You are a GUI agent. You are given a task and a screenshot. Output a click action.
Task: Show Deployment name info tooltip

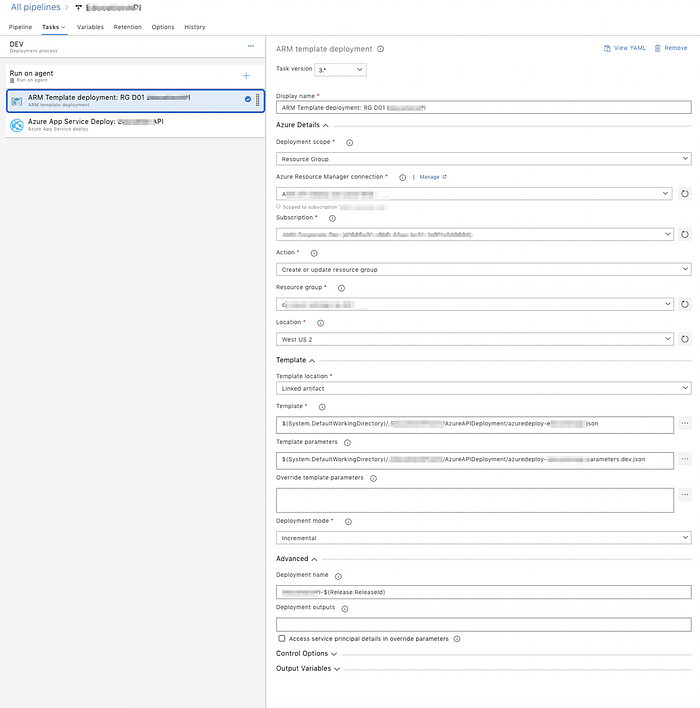(338, 577)
